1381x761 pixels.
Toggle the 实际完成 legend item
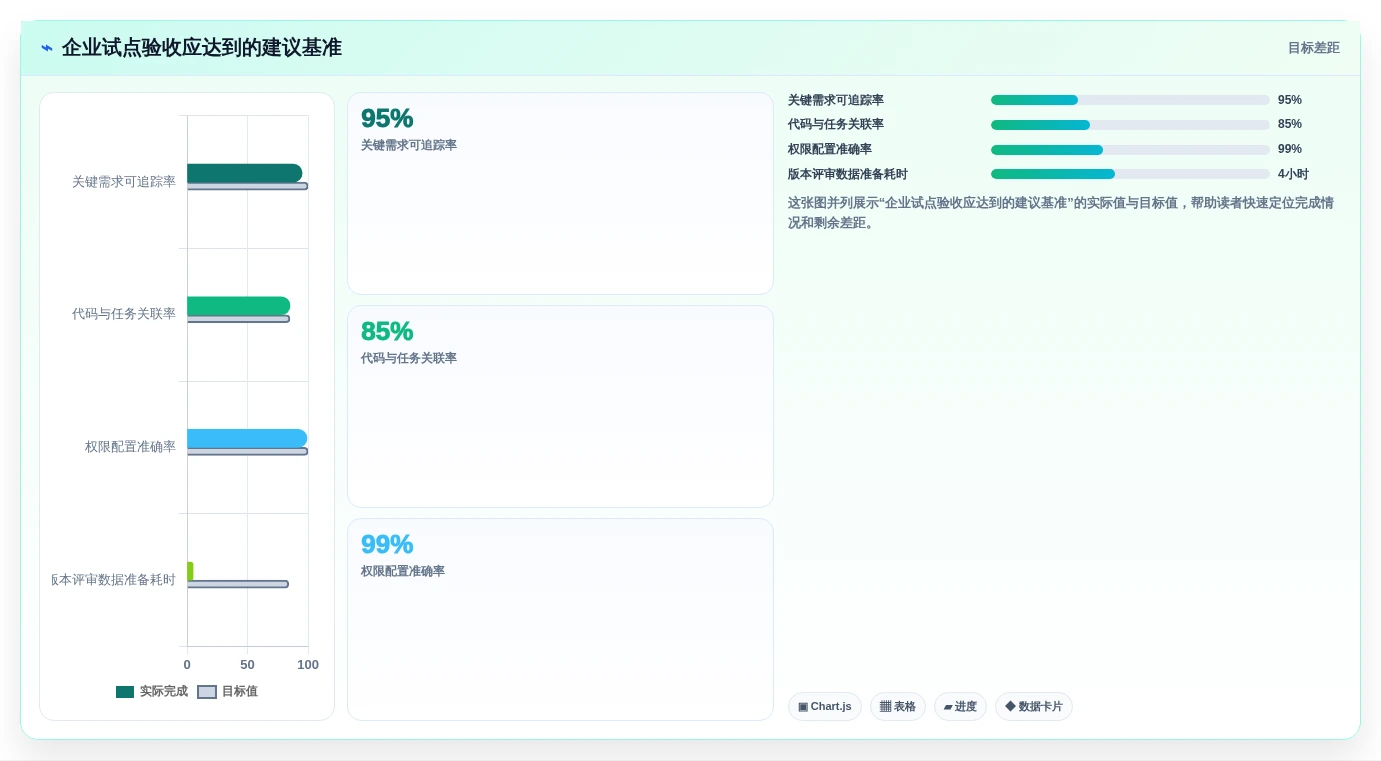click(152, 691)
